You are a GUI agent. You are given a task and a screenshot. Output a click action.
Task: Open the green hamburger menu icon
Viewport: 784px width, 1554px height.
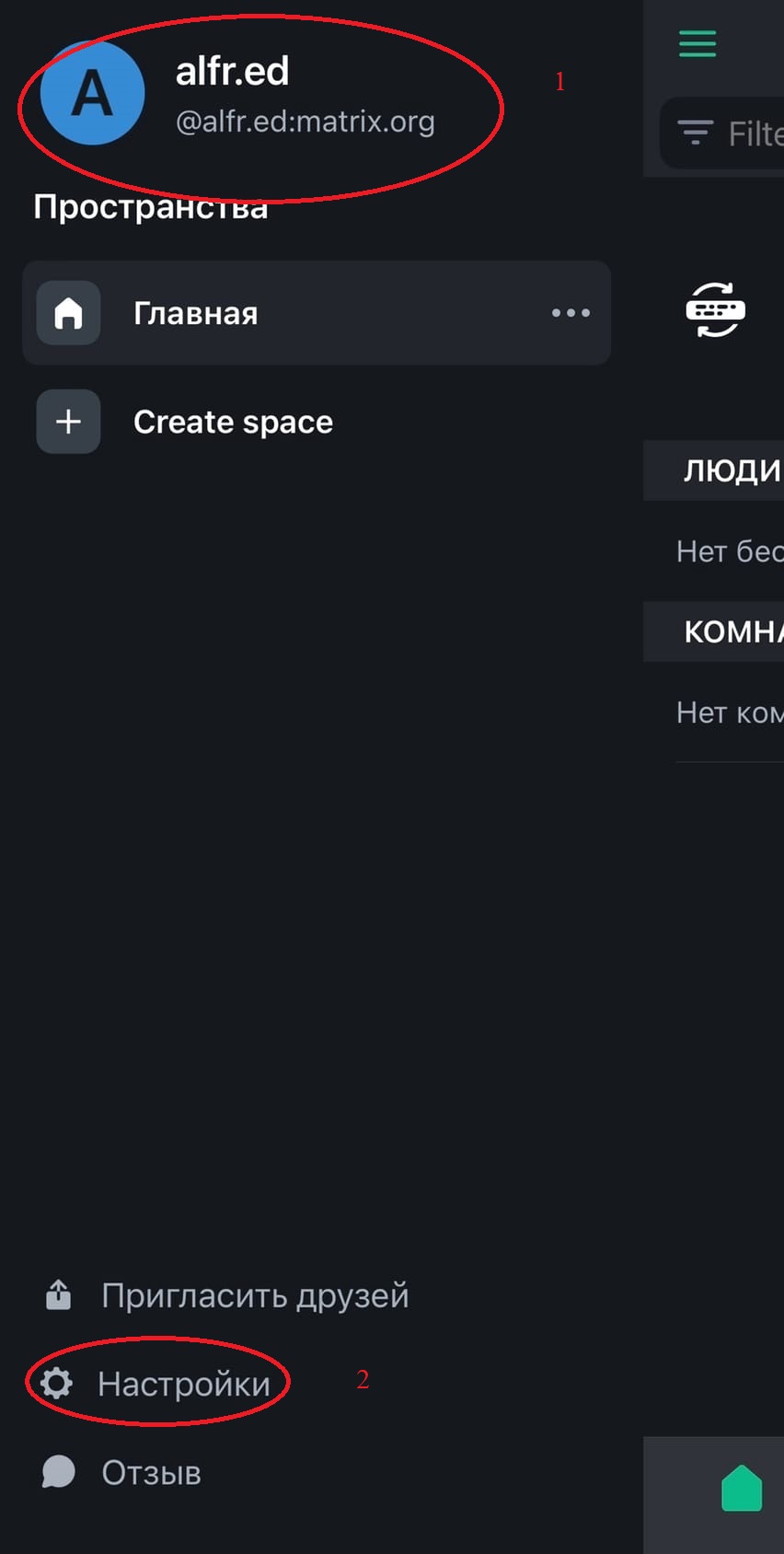pos(698,43)
